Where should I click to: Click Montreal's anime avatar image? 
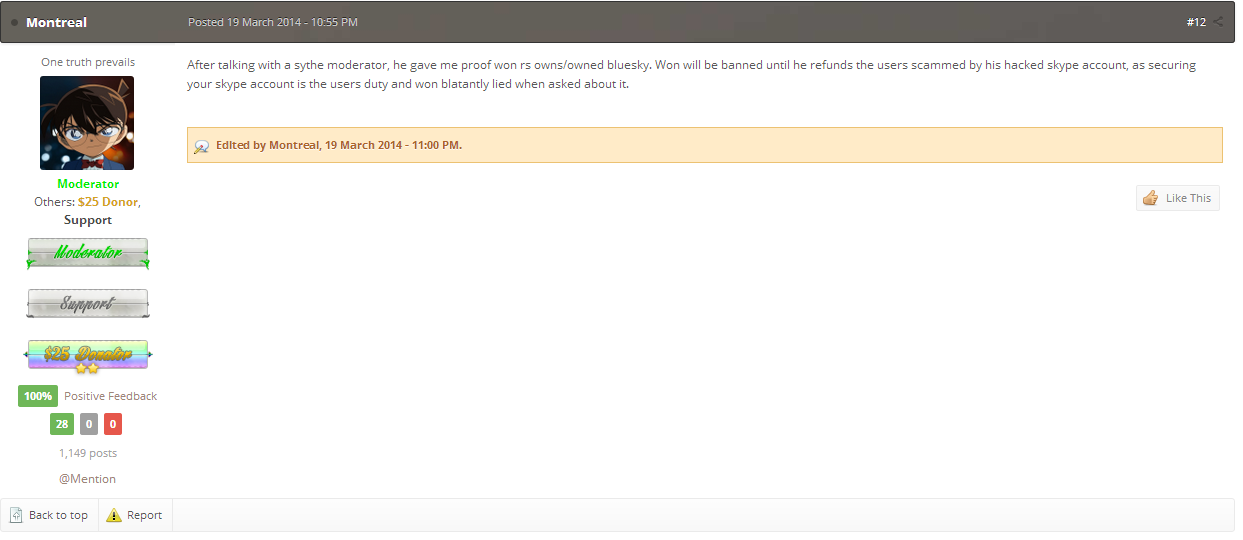pos(87,123)
